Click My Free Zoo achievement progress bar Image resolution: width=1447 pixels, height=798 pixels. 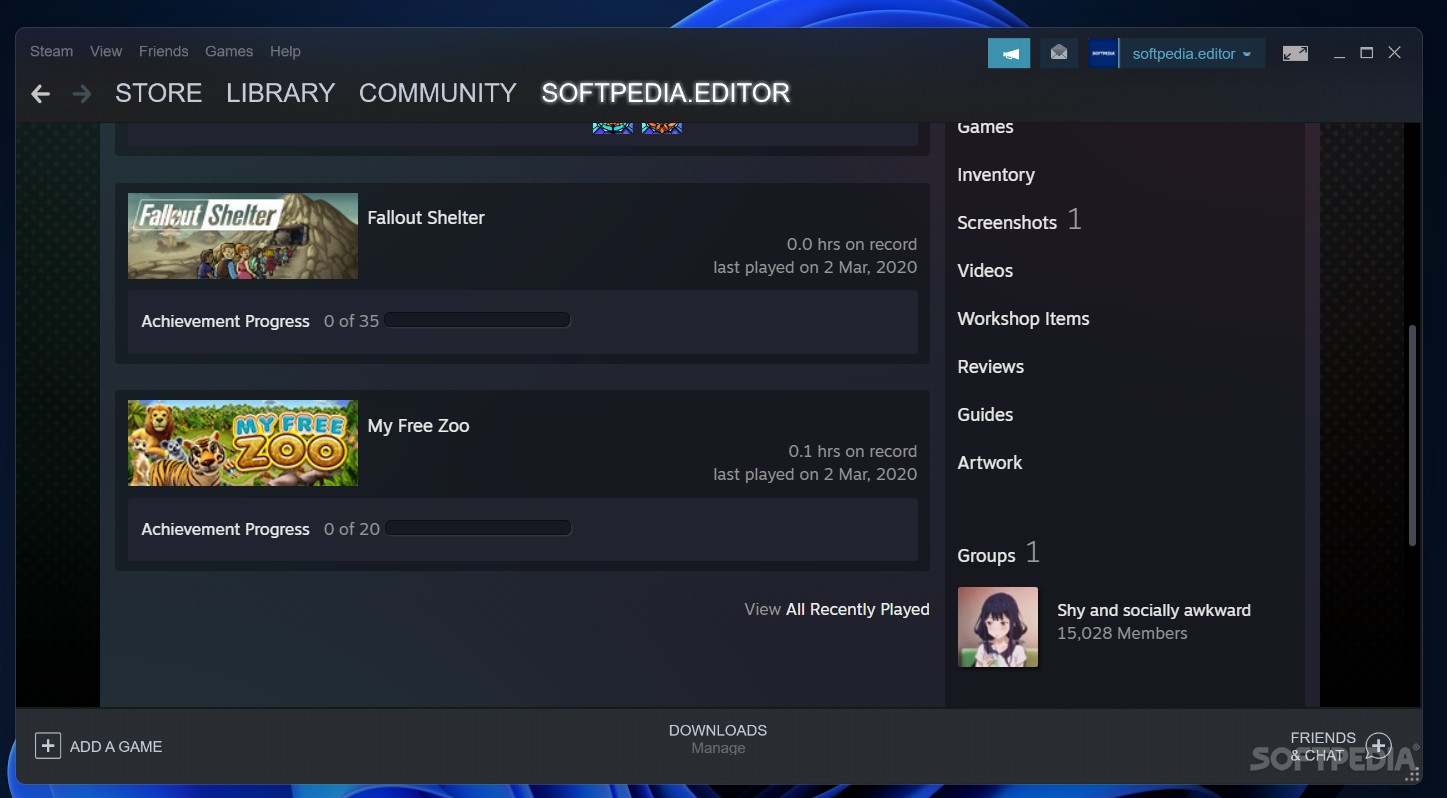pos(478,528)
